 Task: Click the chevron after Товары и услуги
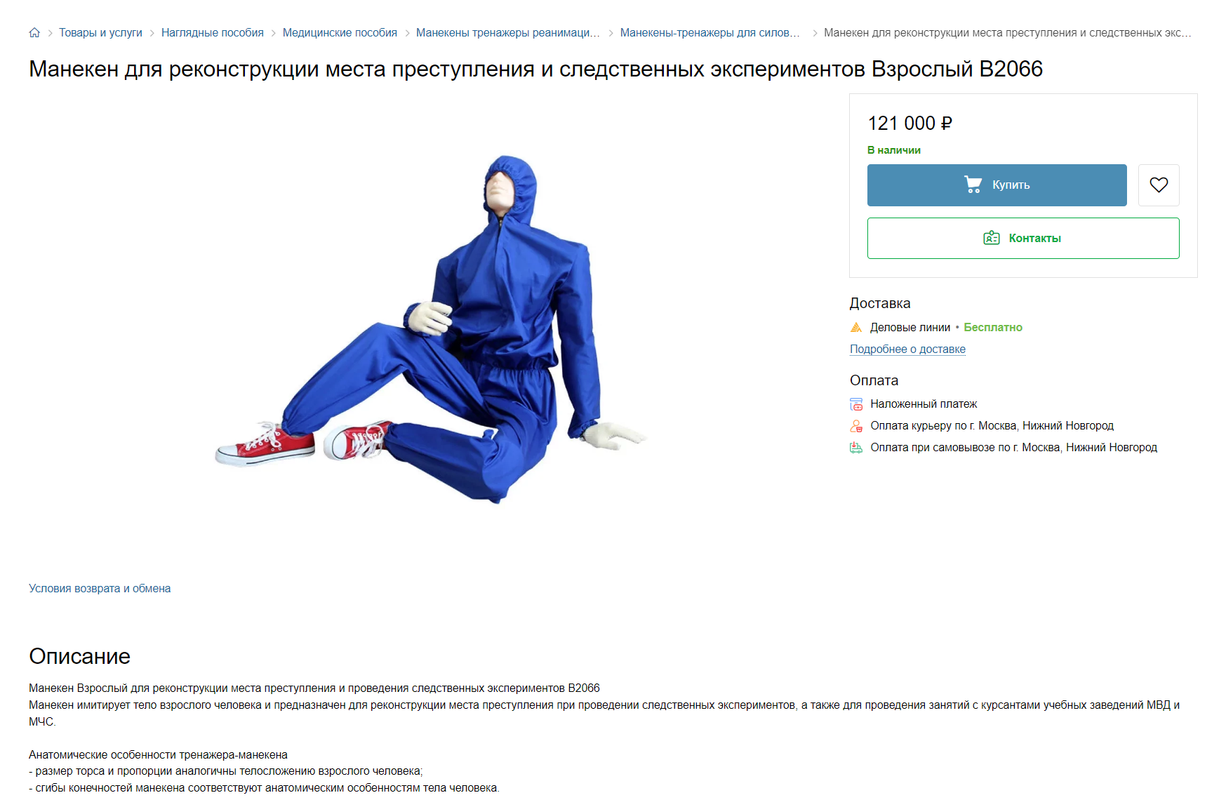(152, 33)
